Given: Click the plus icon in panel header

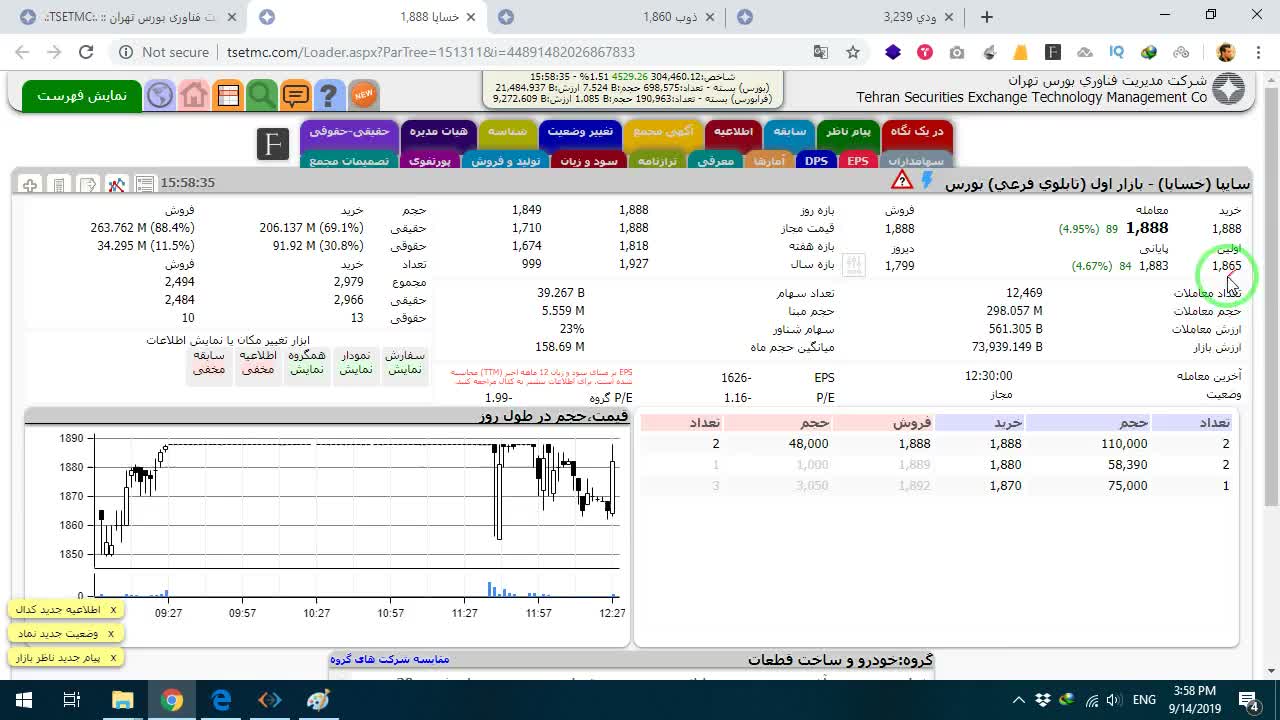Looking at the screenshot, I should 30,184.
